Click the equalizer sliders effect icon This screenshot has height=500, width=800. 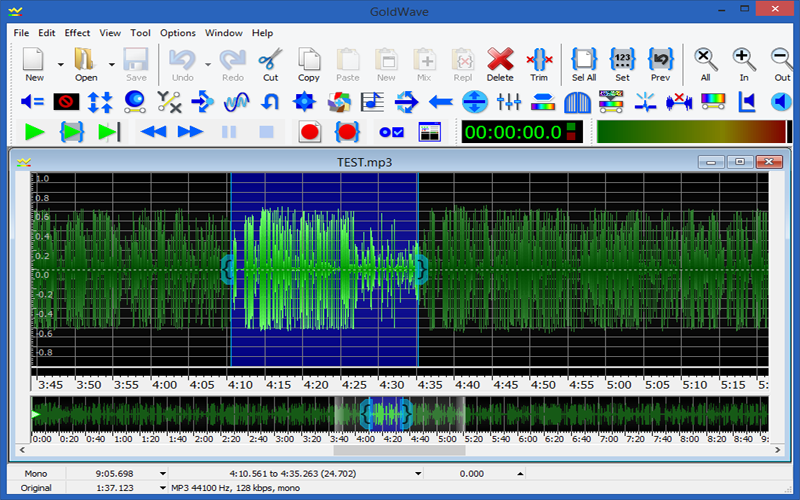(509, 102)
